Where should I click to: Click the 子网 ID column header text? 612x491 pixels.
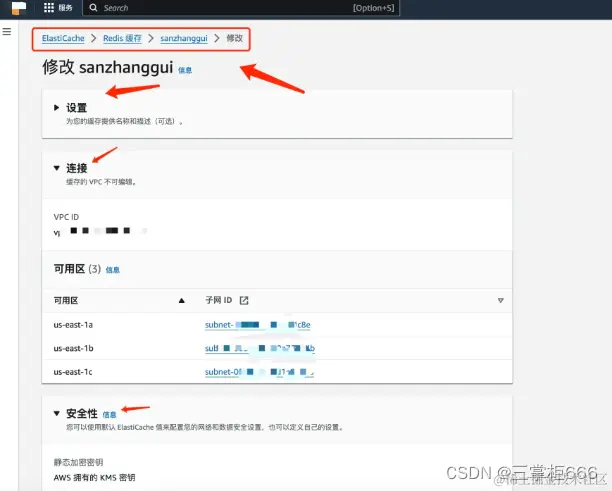(x=219, y=300)
